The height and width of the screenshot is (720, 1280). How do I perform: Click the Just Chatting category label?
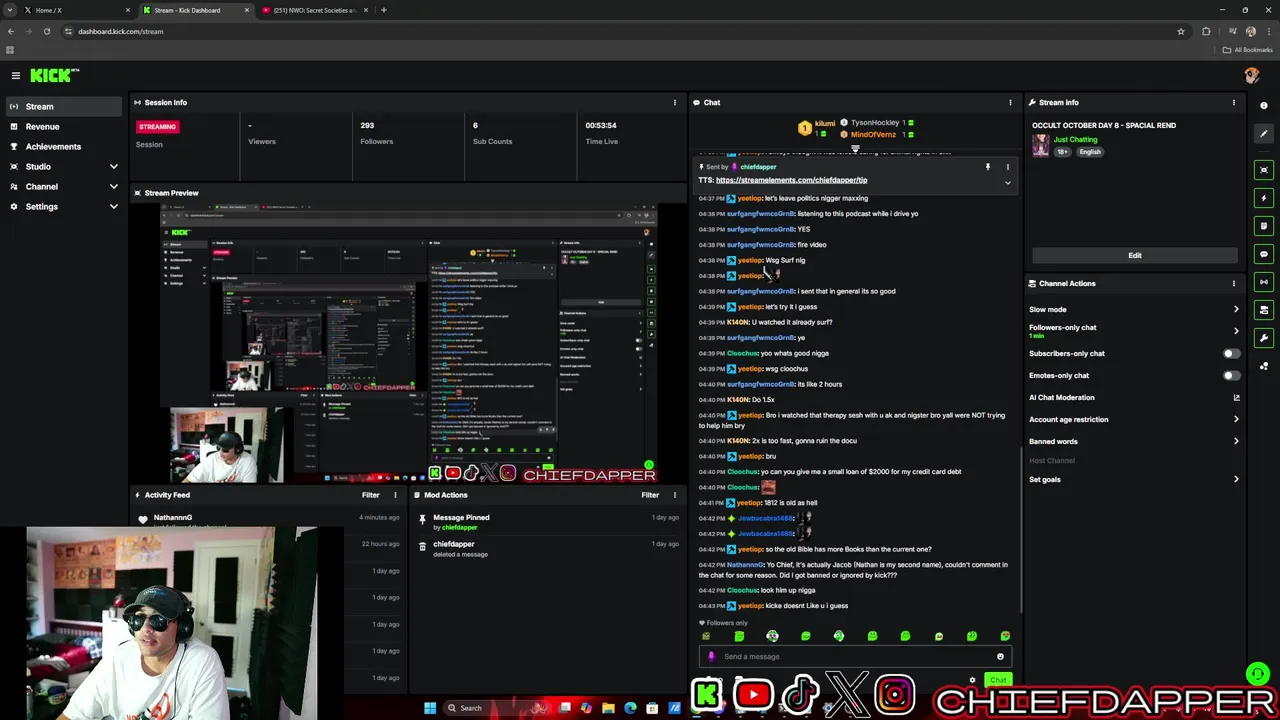(1075, 140)
